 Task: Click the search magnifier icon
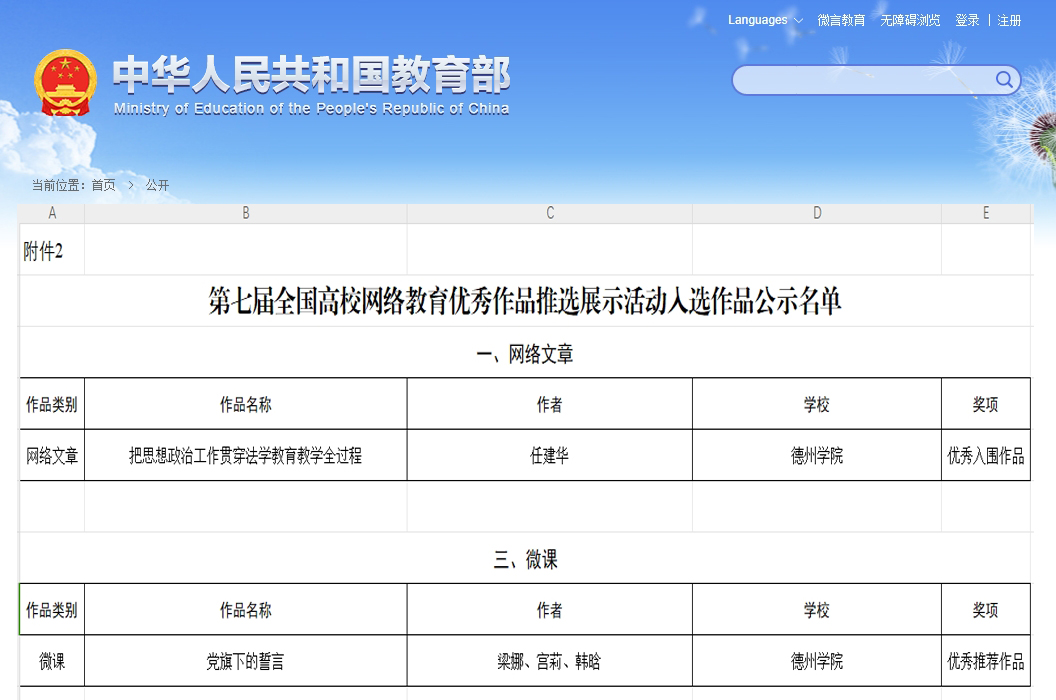[x=1004, y=80]
